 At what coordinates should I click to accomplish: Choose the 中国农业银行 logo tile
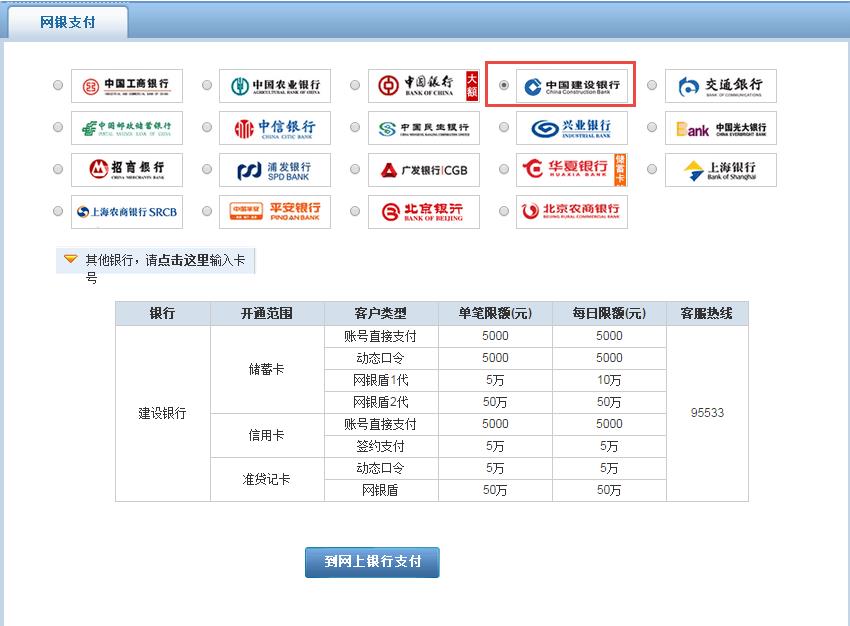pos(275,86)
